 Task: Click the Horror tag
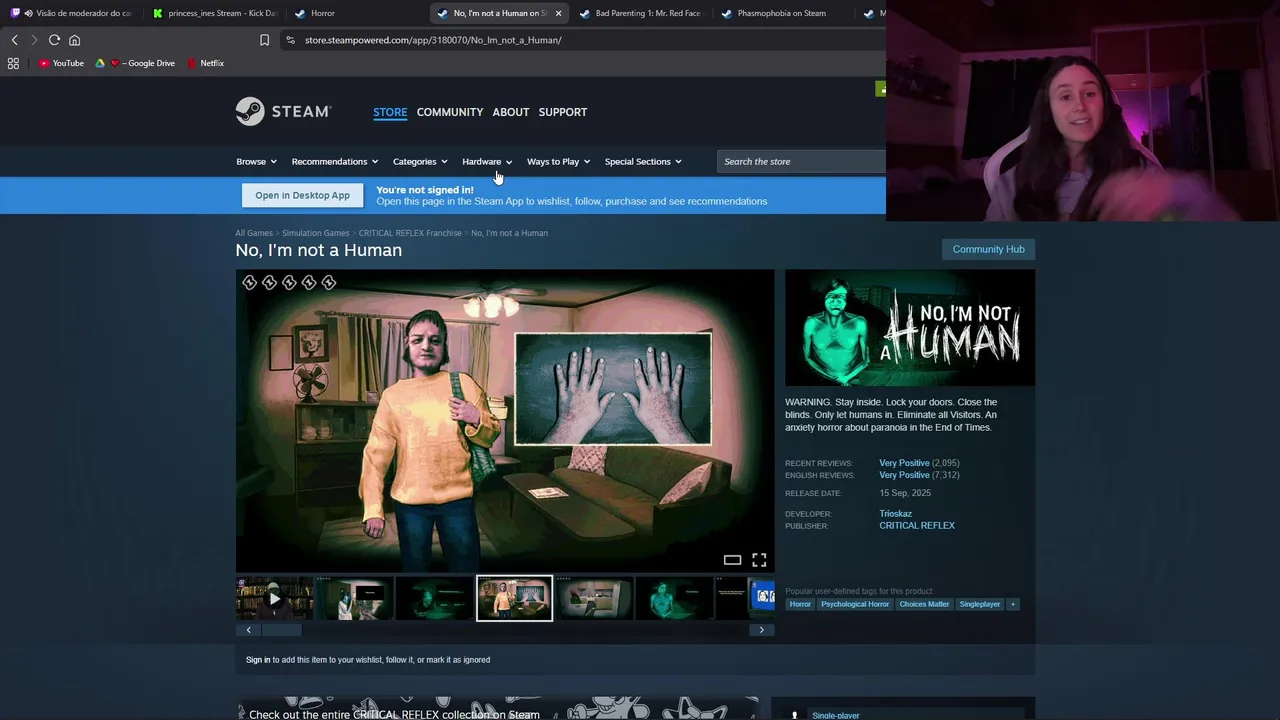(800, 604)
